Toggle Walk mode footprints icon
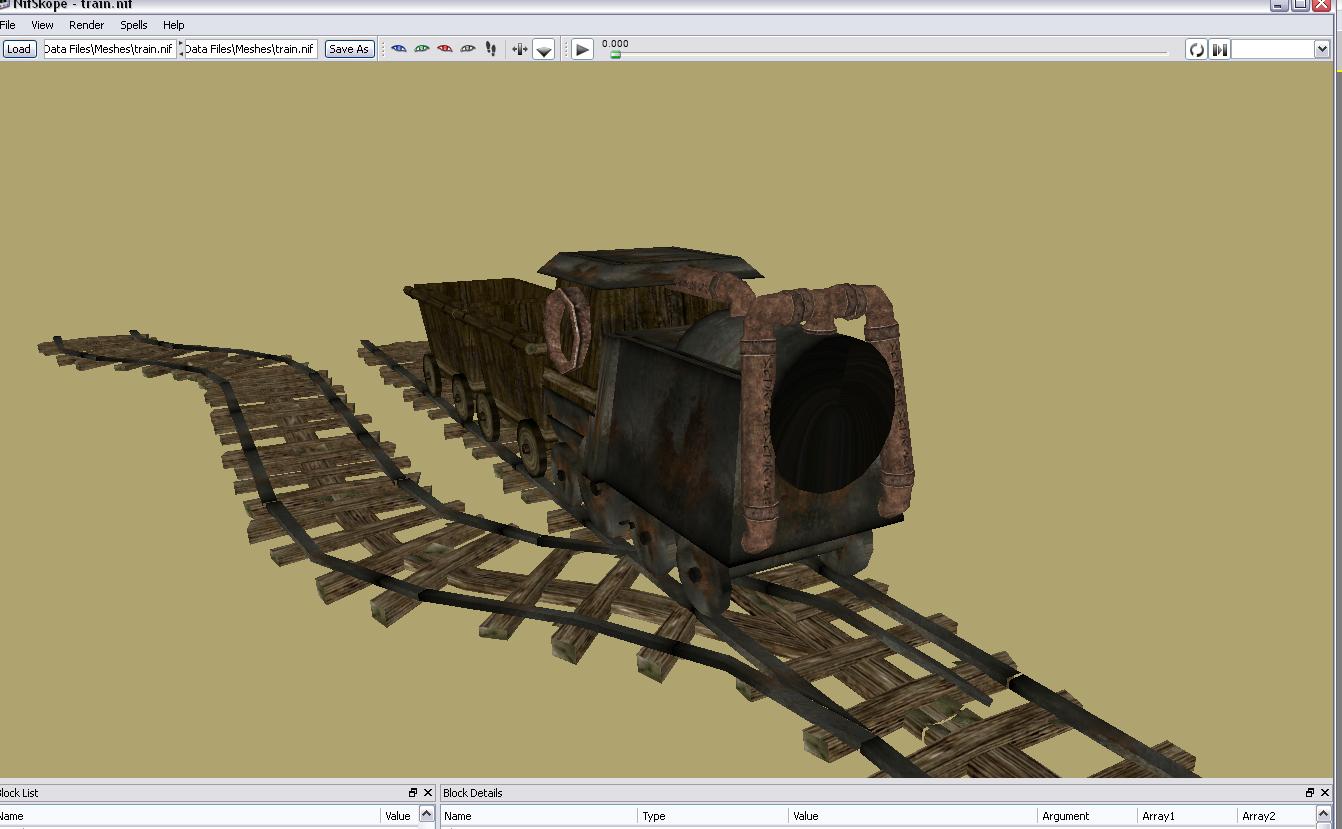This screenshot has height=829, width=1342. click(x=491, y=49)
